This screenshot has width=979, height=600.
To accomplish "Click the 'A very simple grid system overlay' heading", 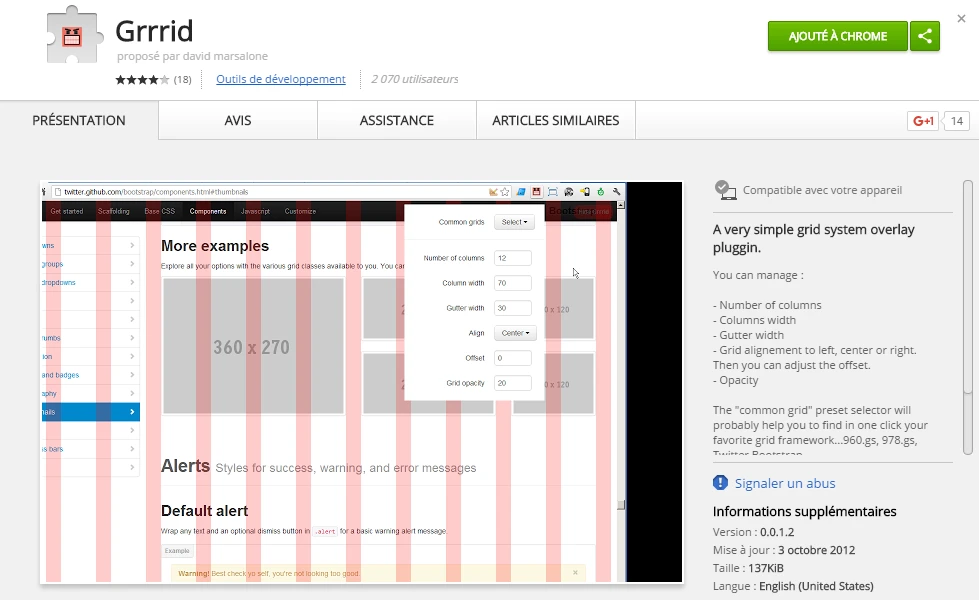I will [814, 238].
